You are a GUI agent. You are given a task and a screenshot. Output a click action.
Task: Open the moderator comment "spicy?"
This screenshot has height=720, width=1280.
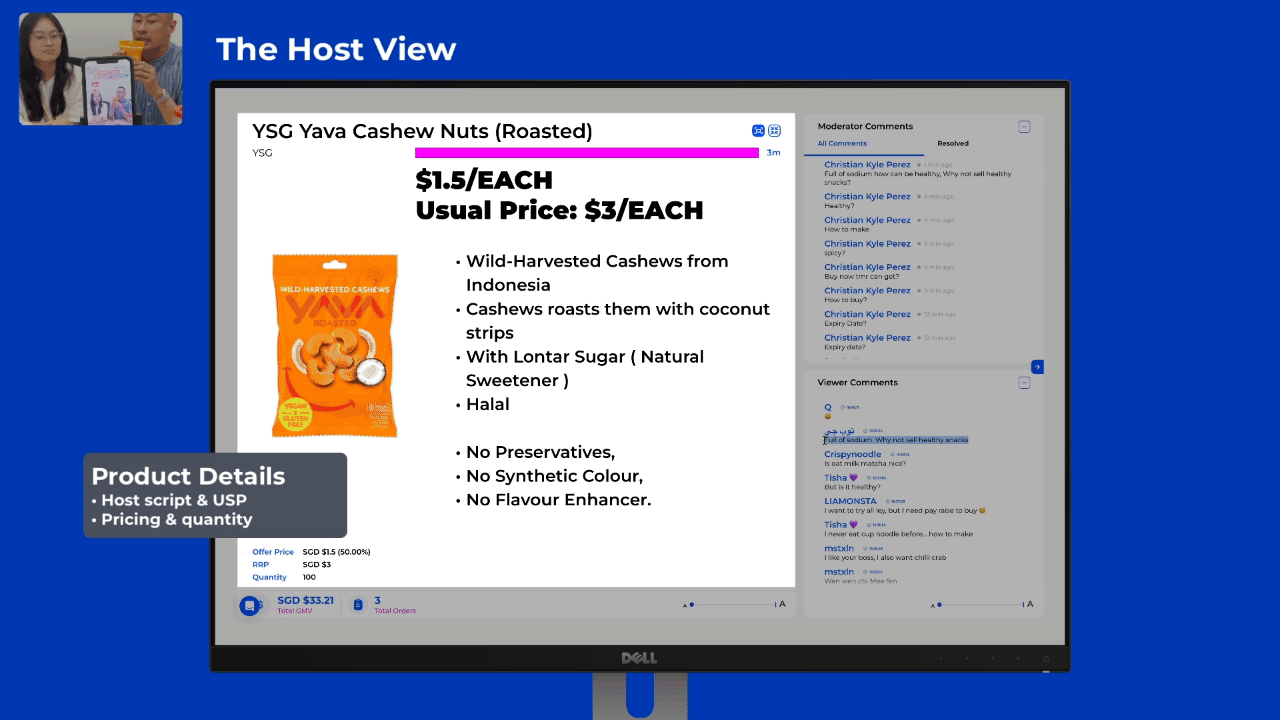tap(835, 253)
